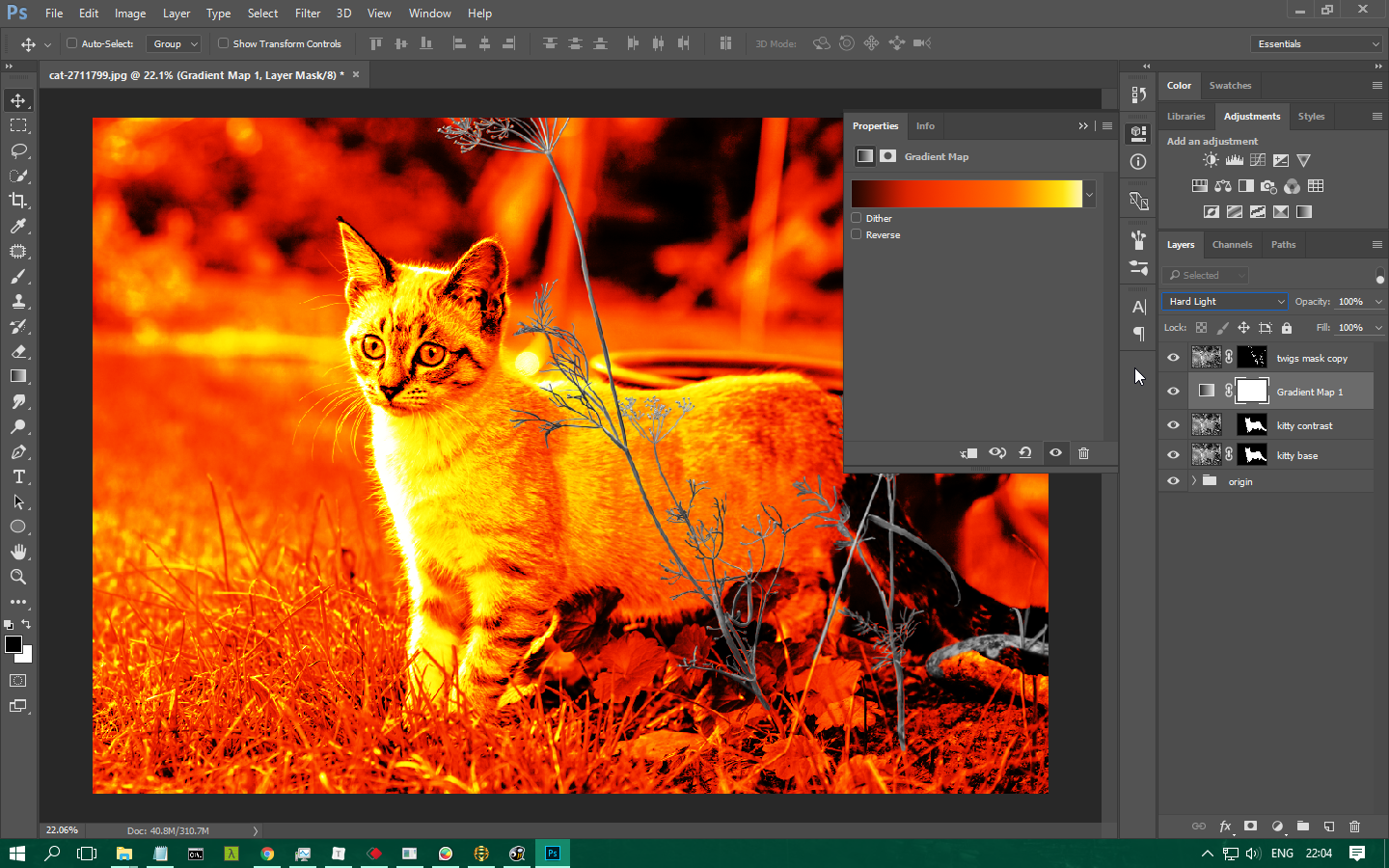Open the layer filter Selected dropdown
Viewport: 1389px width, 868px height.
1207,275
